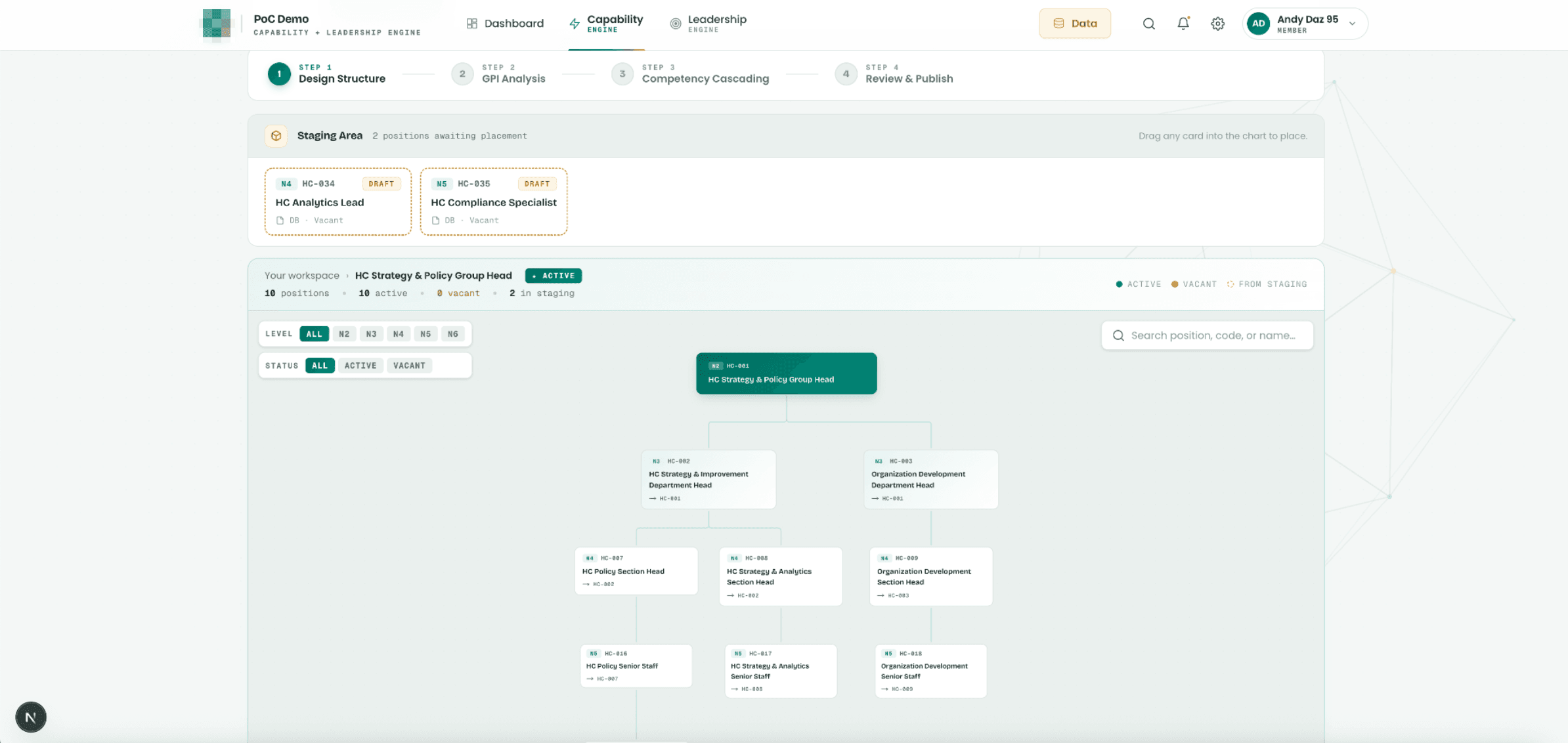Click the step 2 circle indicator
The width and height of the screenshot is (1568, 743).
point(462,74)
